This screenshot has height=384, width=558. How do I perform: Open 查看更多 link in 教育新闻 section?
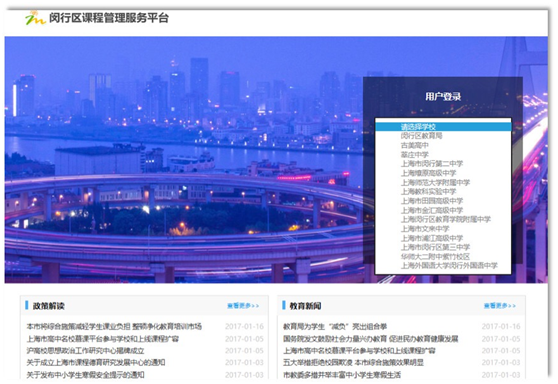coord(500,306)
